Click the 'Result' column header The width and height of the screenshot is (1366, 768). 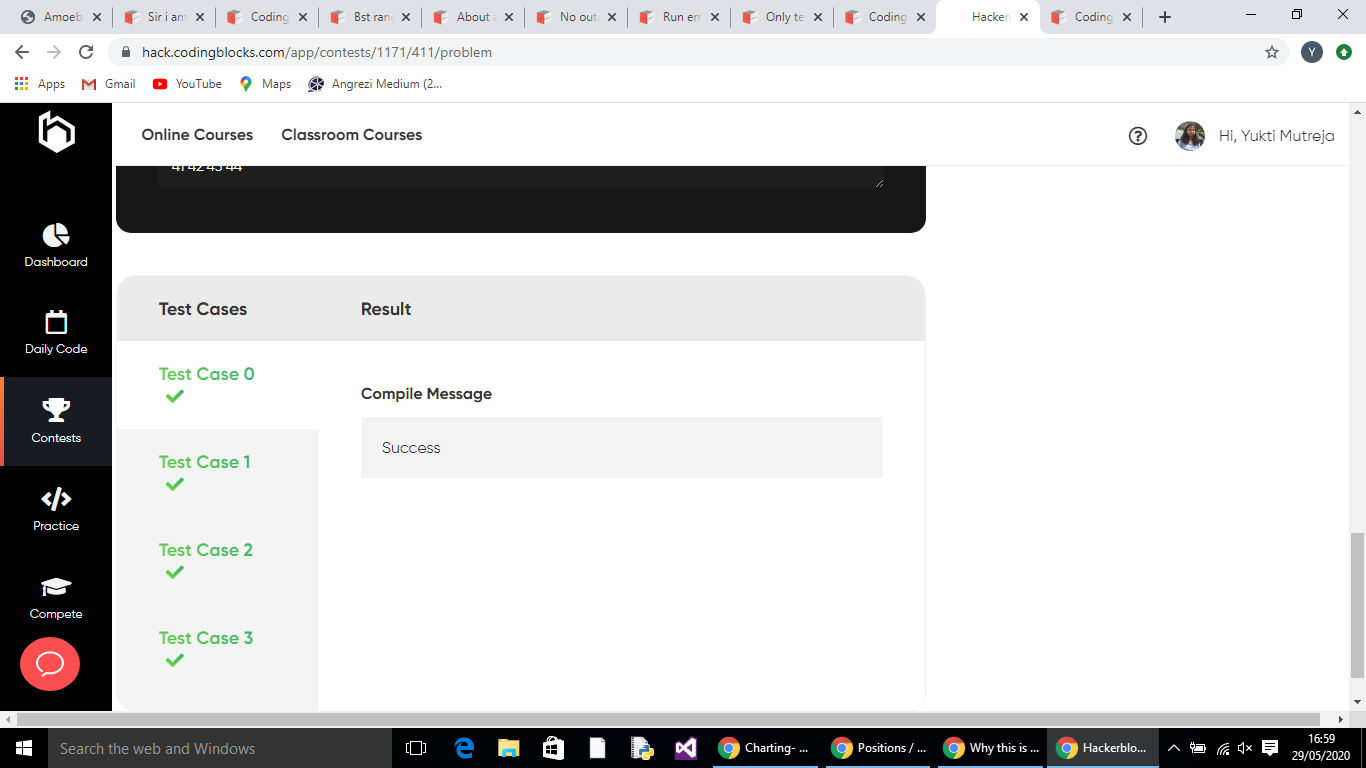point(386,309)
